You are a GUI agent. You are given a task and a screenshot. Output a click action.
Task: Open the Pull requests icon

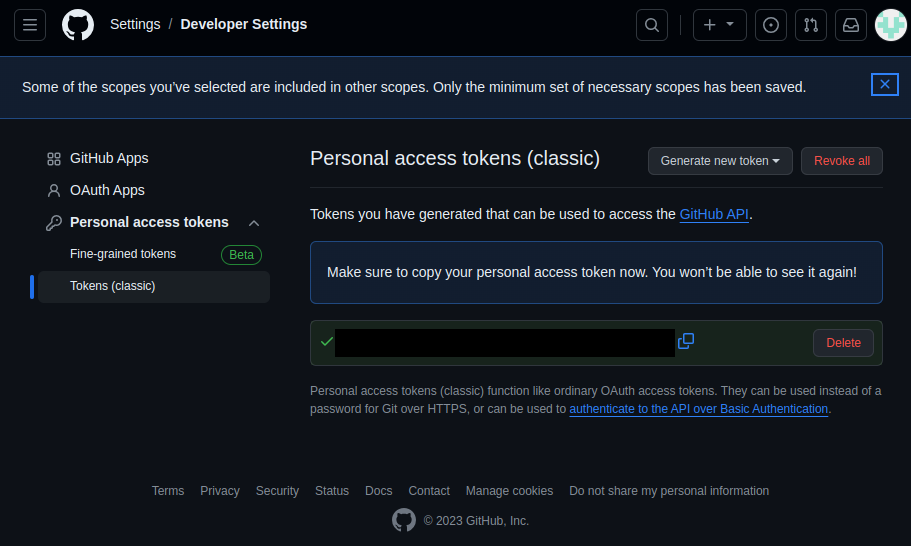click(x=811, y=25)
